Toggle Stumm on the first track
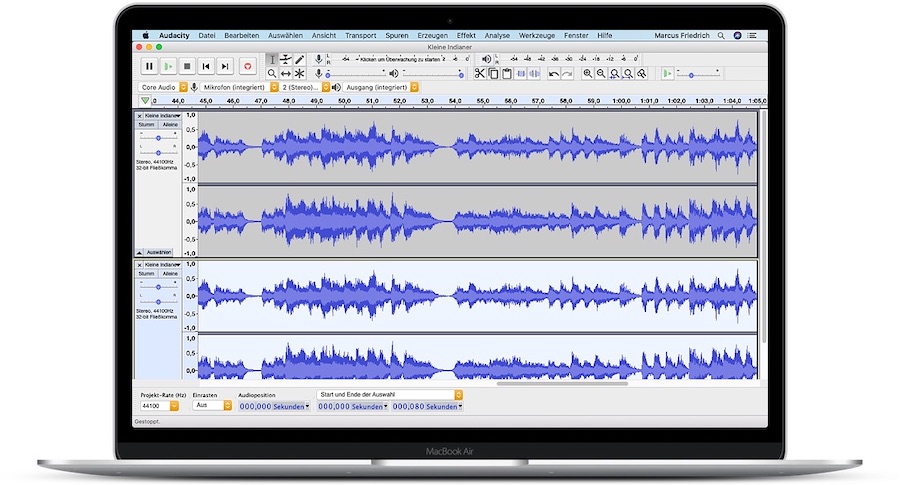The width and height of the screenshot is (900, 485). [146, 125]
